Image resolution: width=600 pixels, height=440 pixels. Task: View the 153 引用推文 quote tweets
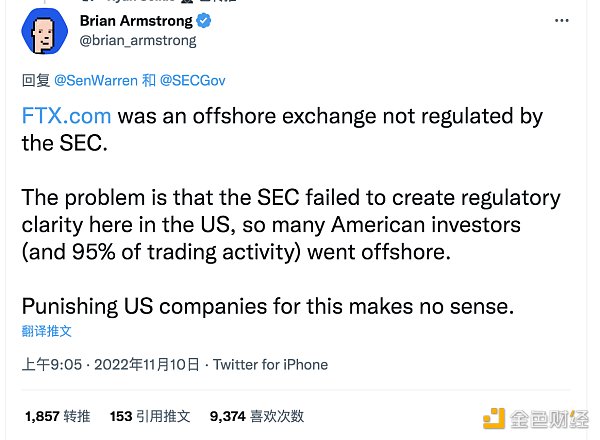(x=150, y=416)
